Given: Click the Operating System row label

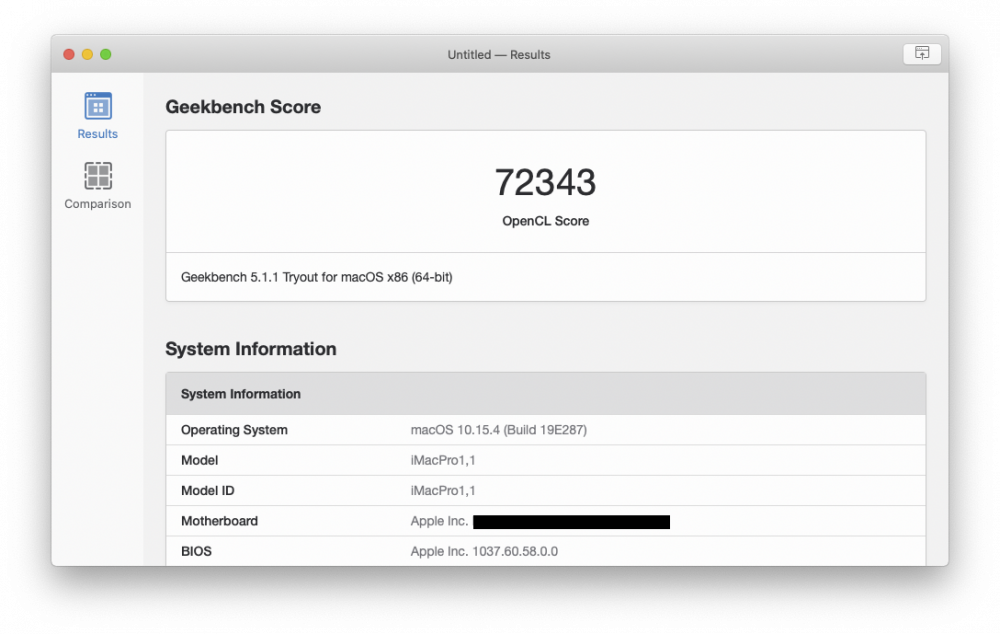Looking at the screenshot, I should [x=234, y=430].
